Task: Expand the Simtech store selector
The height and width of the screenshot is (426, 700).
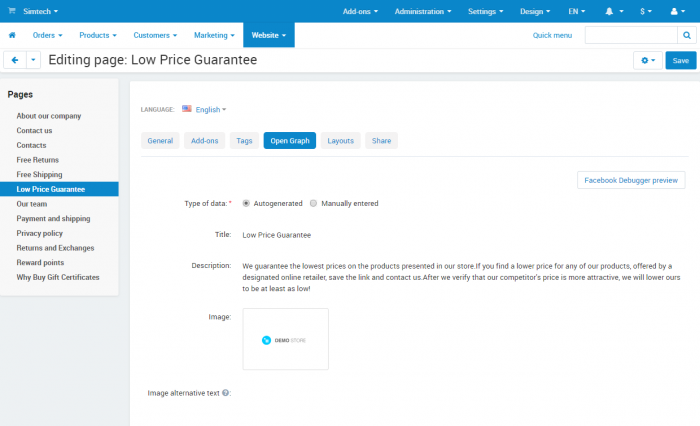Action: point(41,11)
